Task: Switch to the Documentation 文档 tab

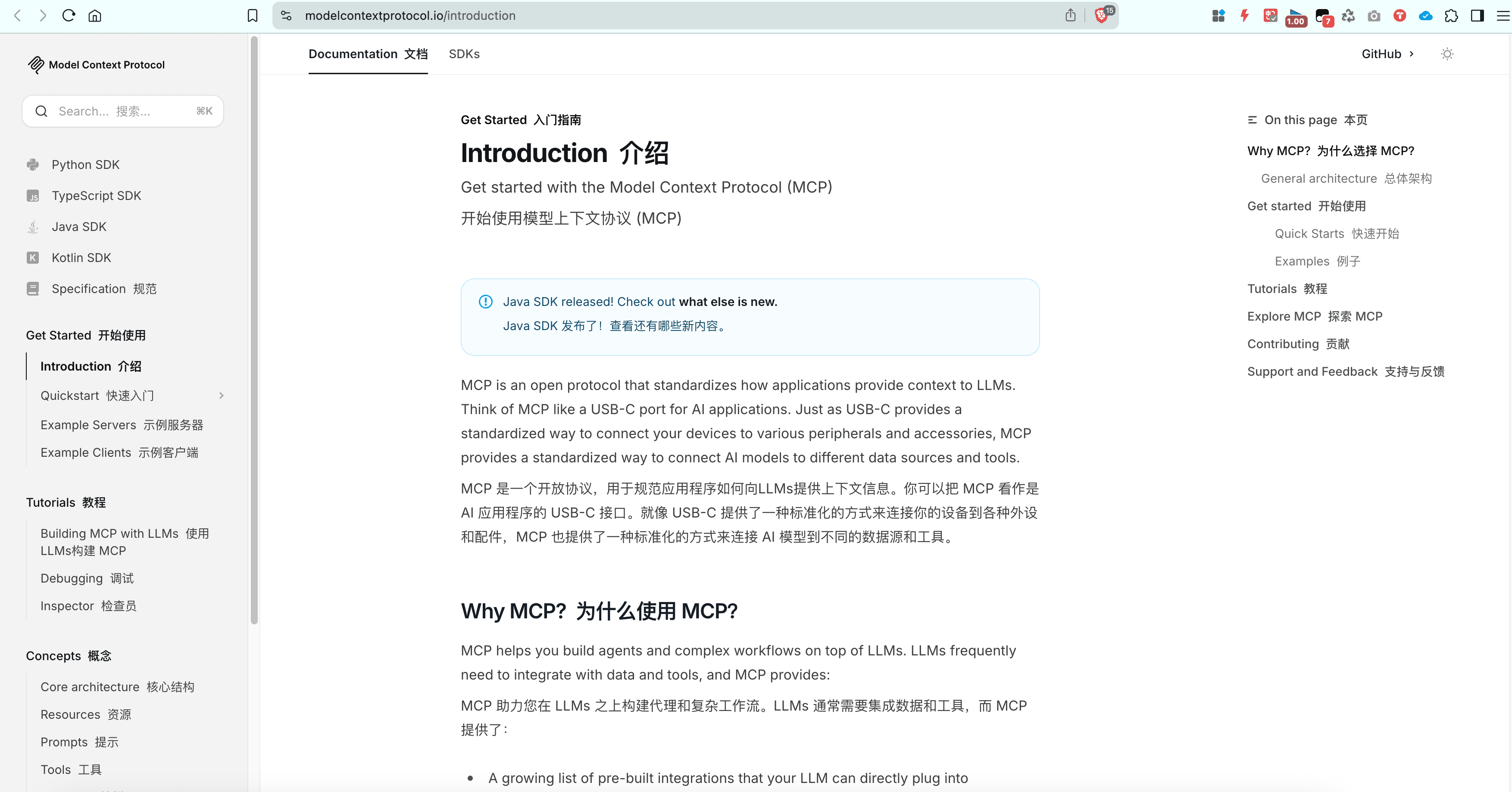Action: (x=368, y=54)
